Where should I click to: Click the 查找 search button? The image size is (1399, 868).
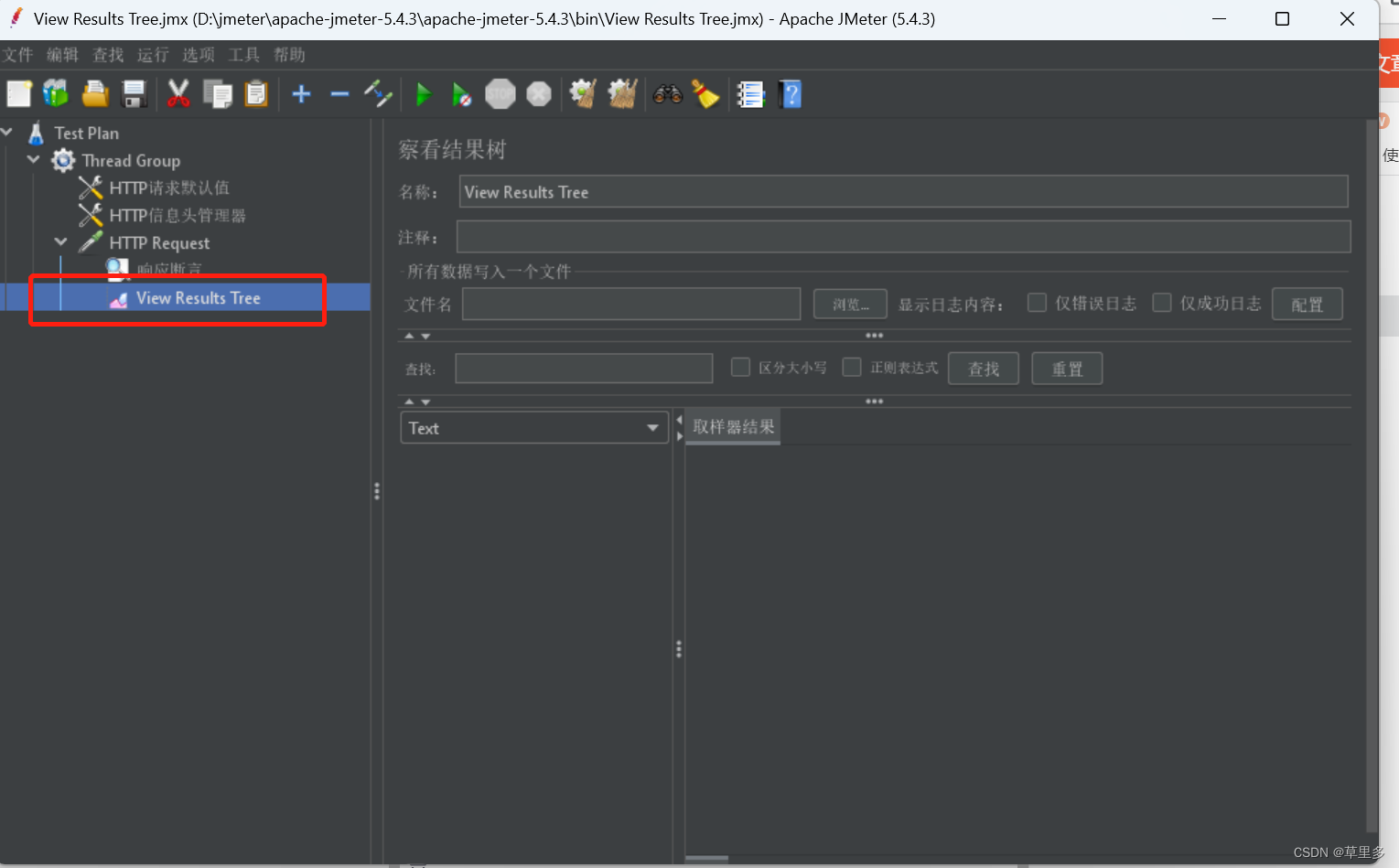coord(983,369)
